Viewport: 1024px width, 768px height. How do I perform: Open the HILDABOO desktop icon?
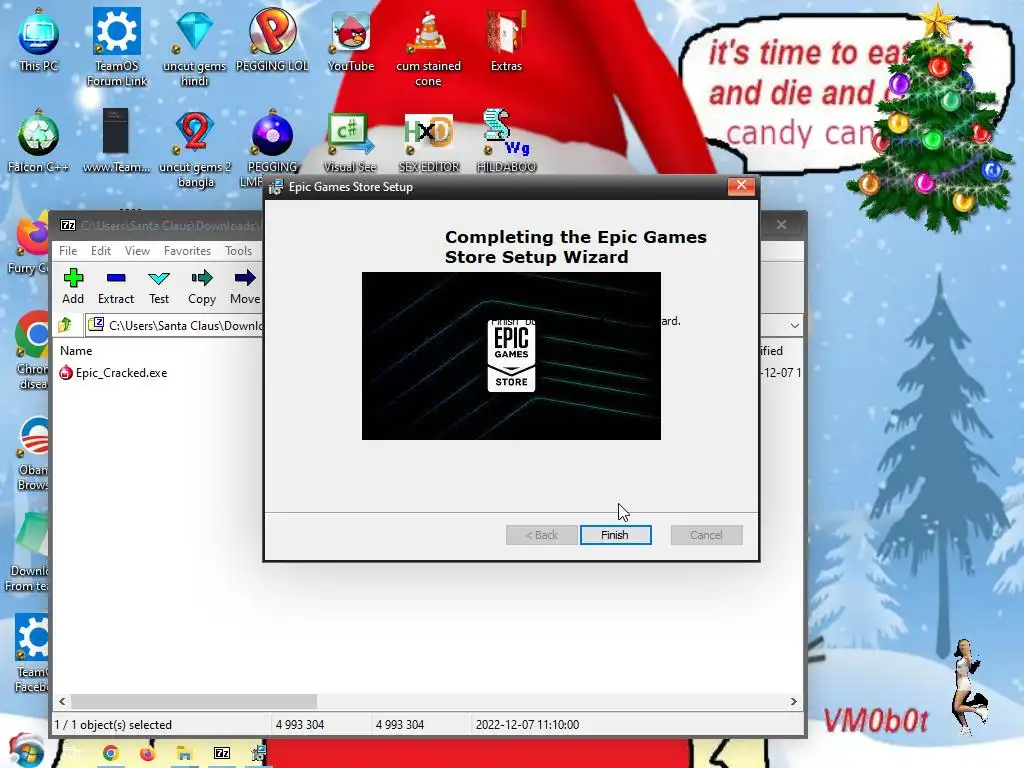click(506, 141)
